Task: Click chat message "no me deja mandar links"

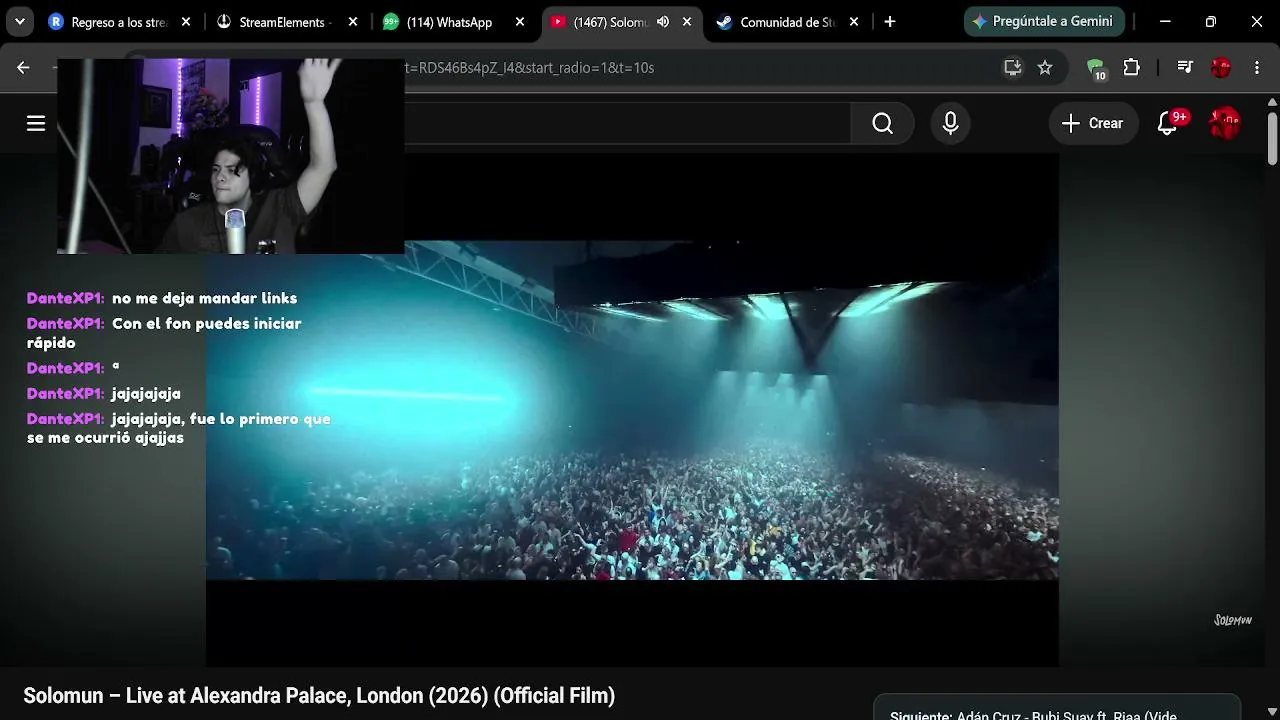Action: [205, 298]
